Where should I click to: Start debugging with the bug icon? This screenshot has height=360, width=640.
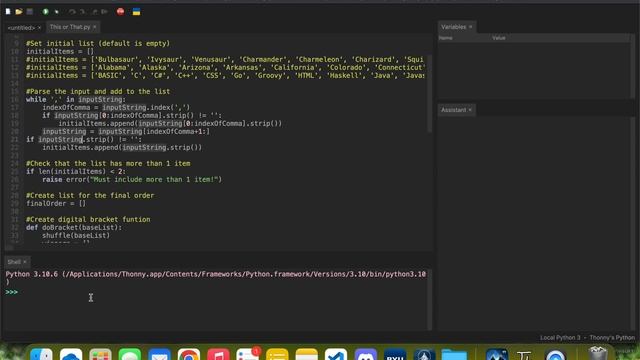[57, 11]
